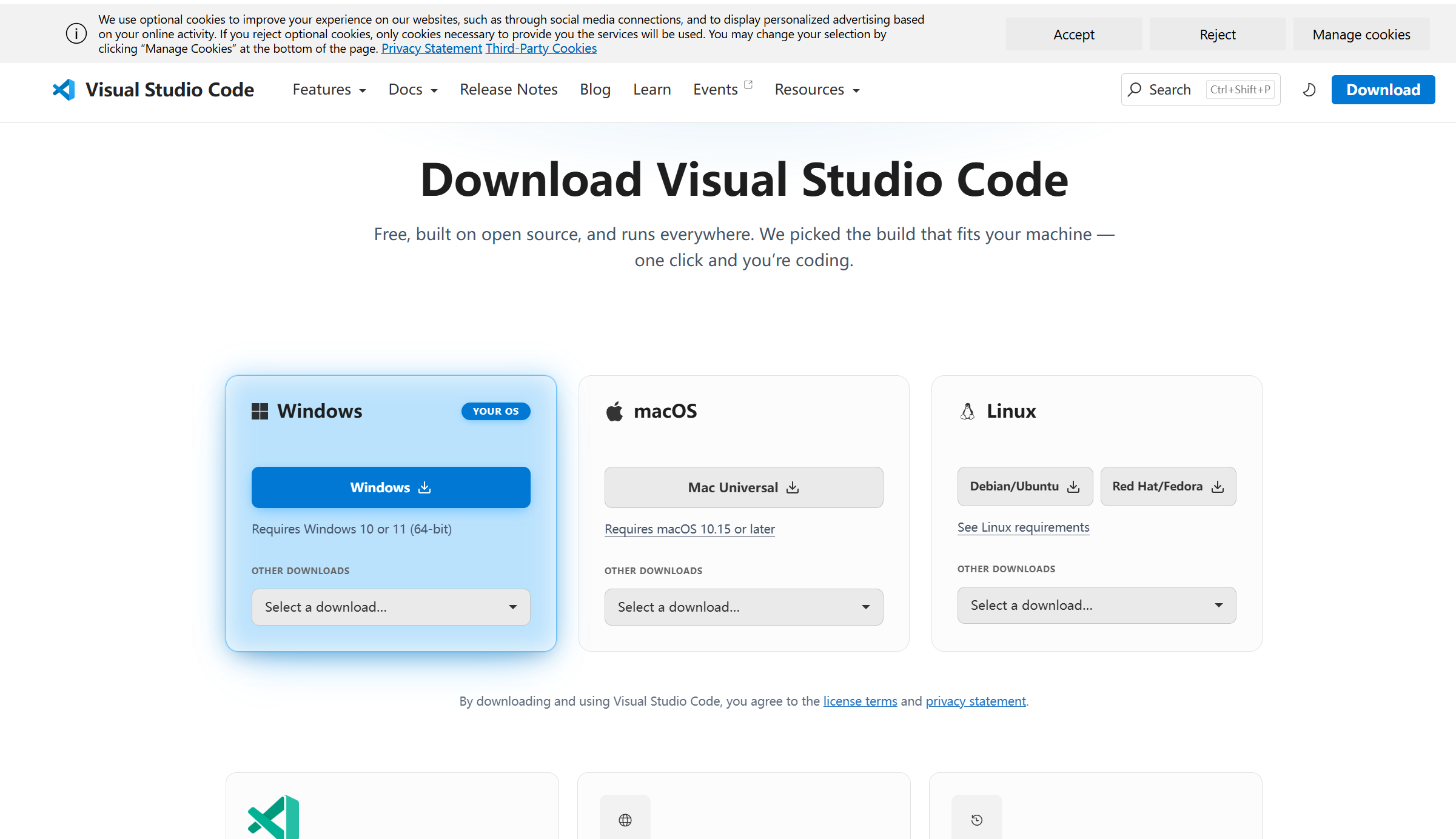This screenshot has width=1456, height=839.
Task: Open Windows other downloads dropdown
Action: (x=391, y=607)
